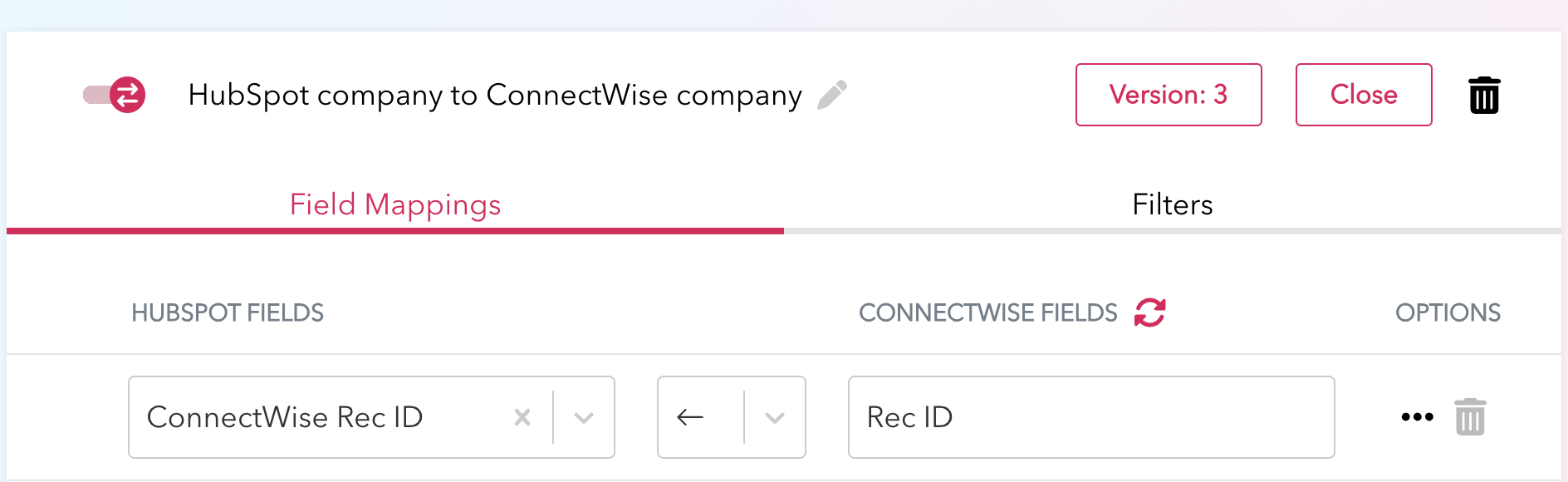Click the Rec ID ConnectWise field box
Screen dimensions: 1568x482
click(x=1090, y=417)
